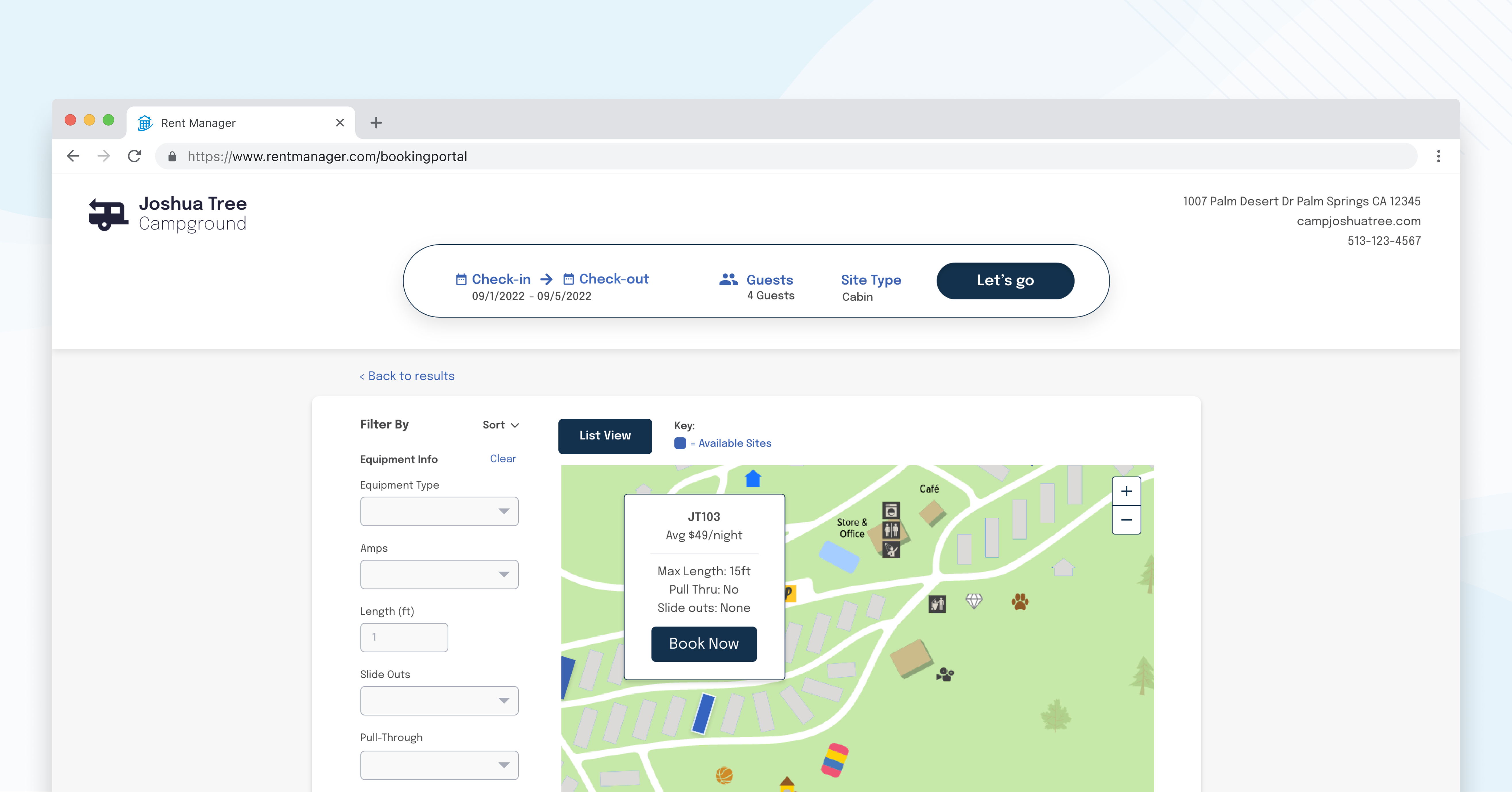
Task: Go back to results
Action: [x=407, y=376]
